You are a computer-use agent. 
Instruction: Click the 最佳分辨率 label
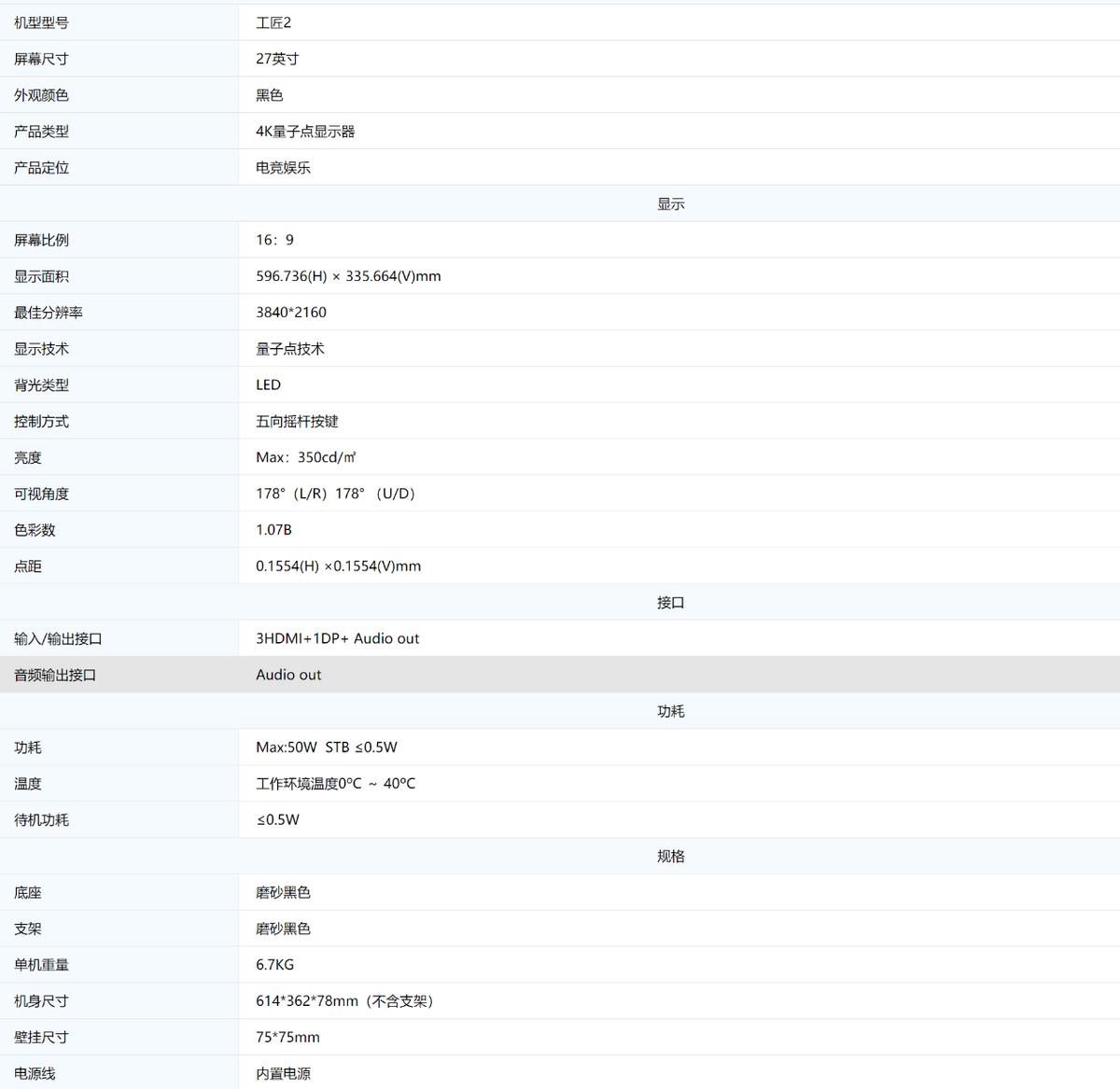(49, 313)
